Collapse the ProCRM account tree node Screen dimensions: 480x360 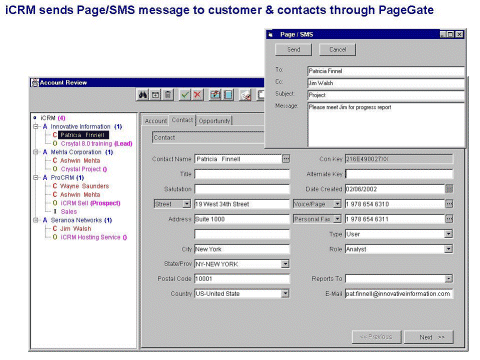pos(36,178)
